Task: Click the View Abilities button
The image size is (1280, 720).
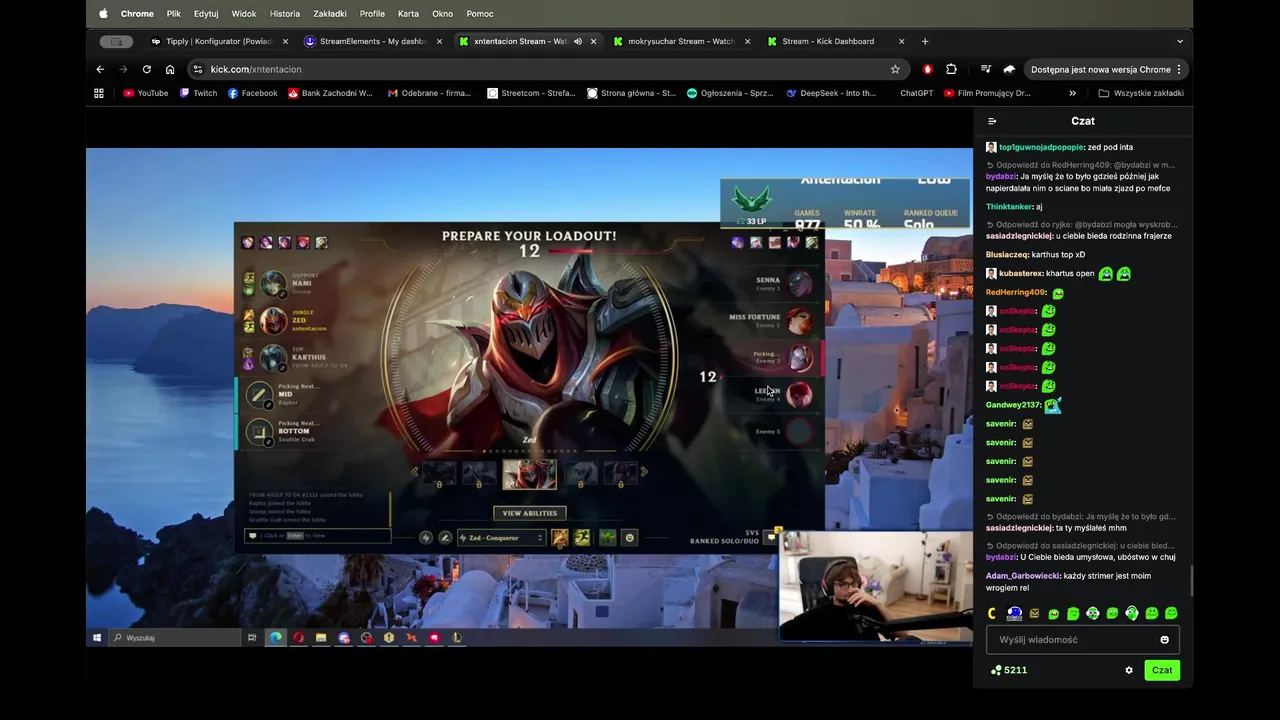Action: tap(529, 513)
